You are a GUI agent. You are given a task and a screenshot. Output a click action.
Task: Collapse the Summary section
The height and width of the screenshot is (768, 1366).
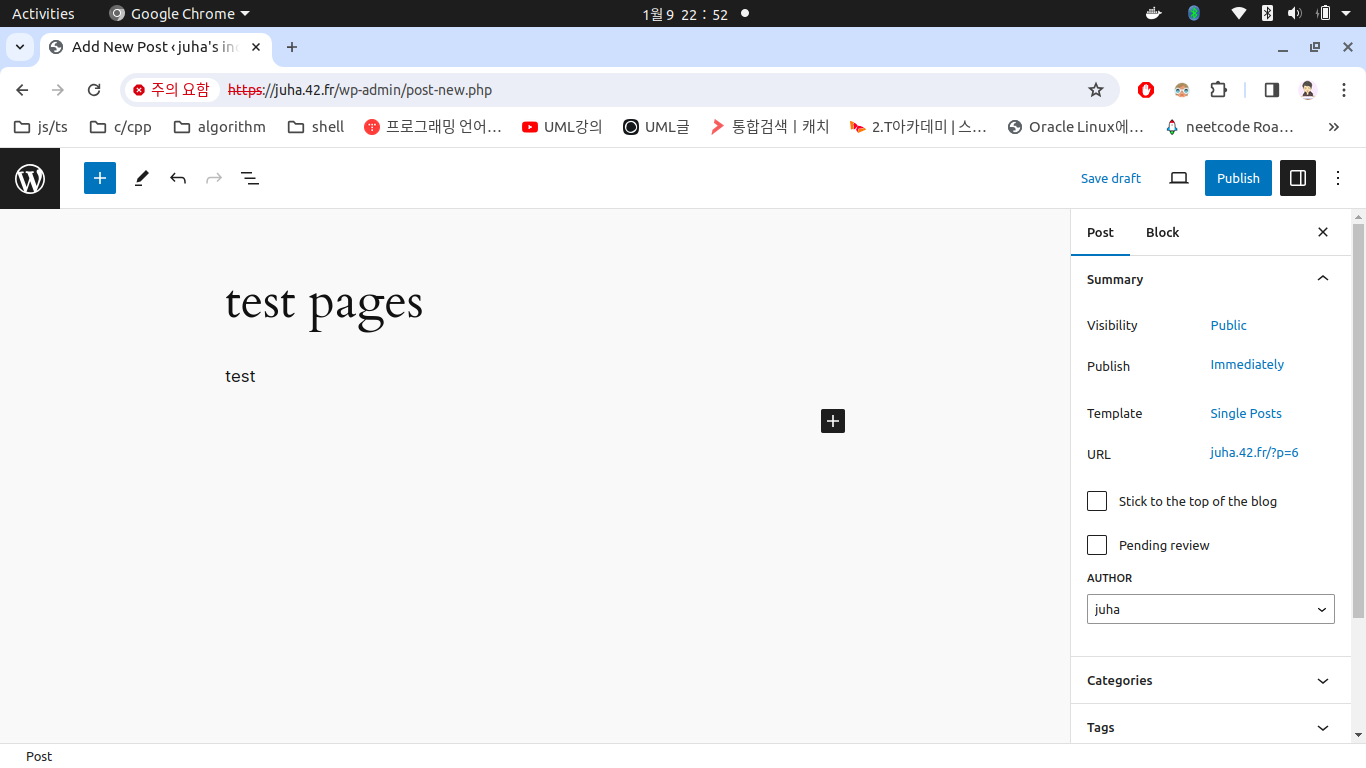(1210, 279)
